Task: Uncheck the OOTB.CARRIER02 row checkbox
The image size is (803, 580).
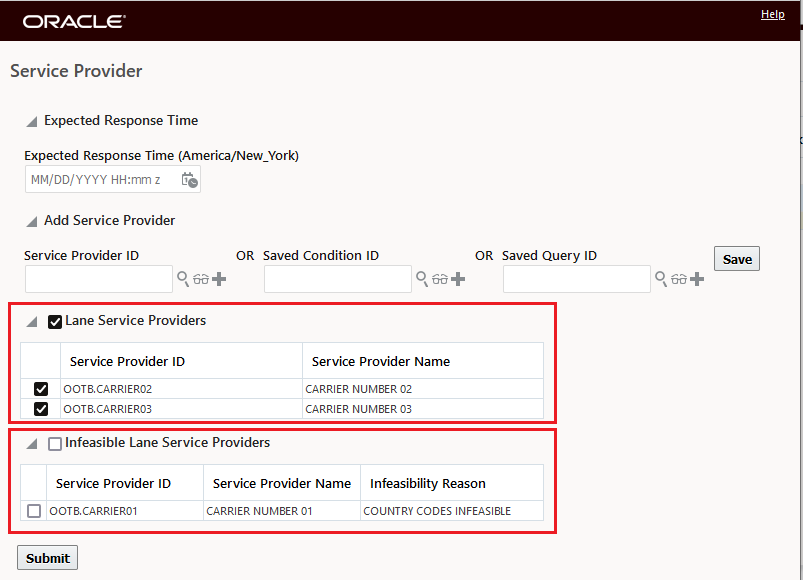Action: (41, 389)
